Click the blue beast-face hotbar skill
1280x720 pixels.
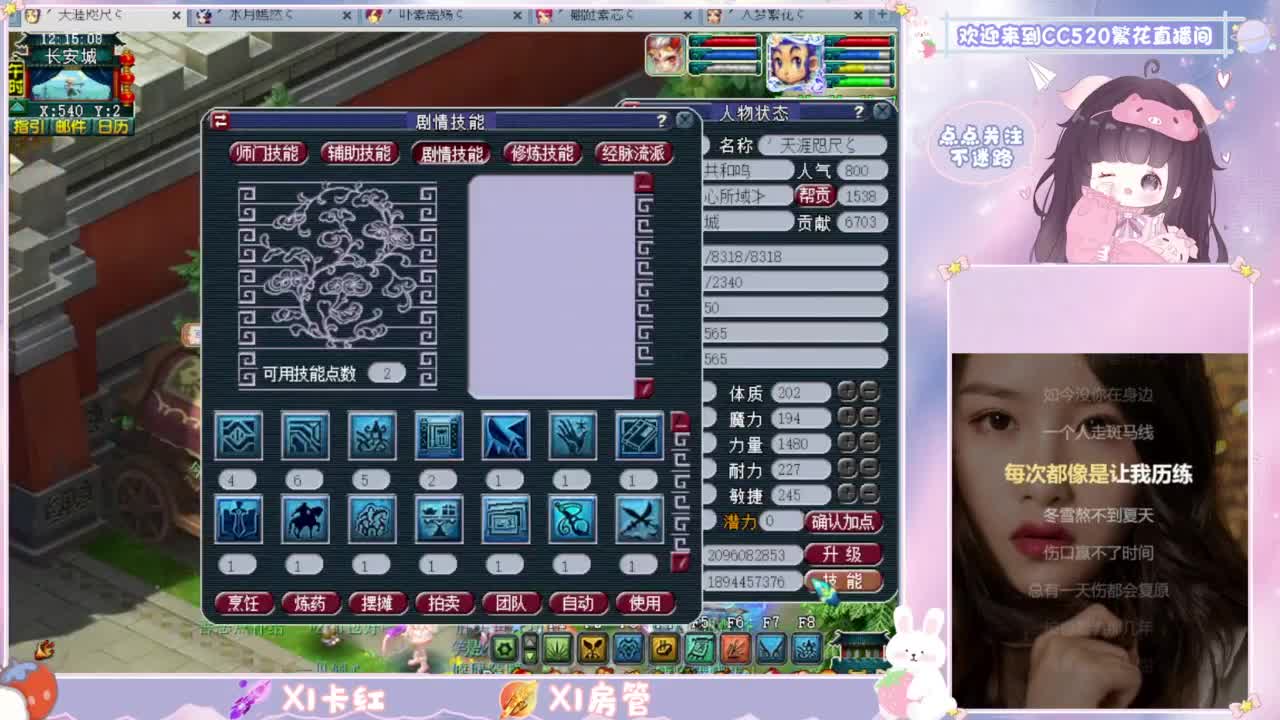coord(628,649)
